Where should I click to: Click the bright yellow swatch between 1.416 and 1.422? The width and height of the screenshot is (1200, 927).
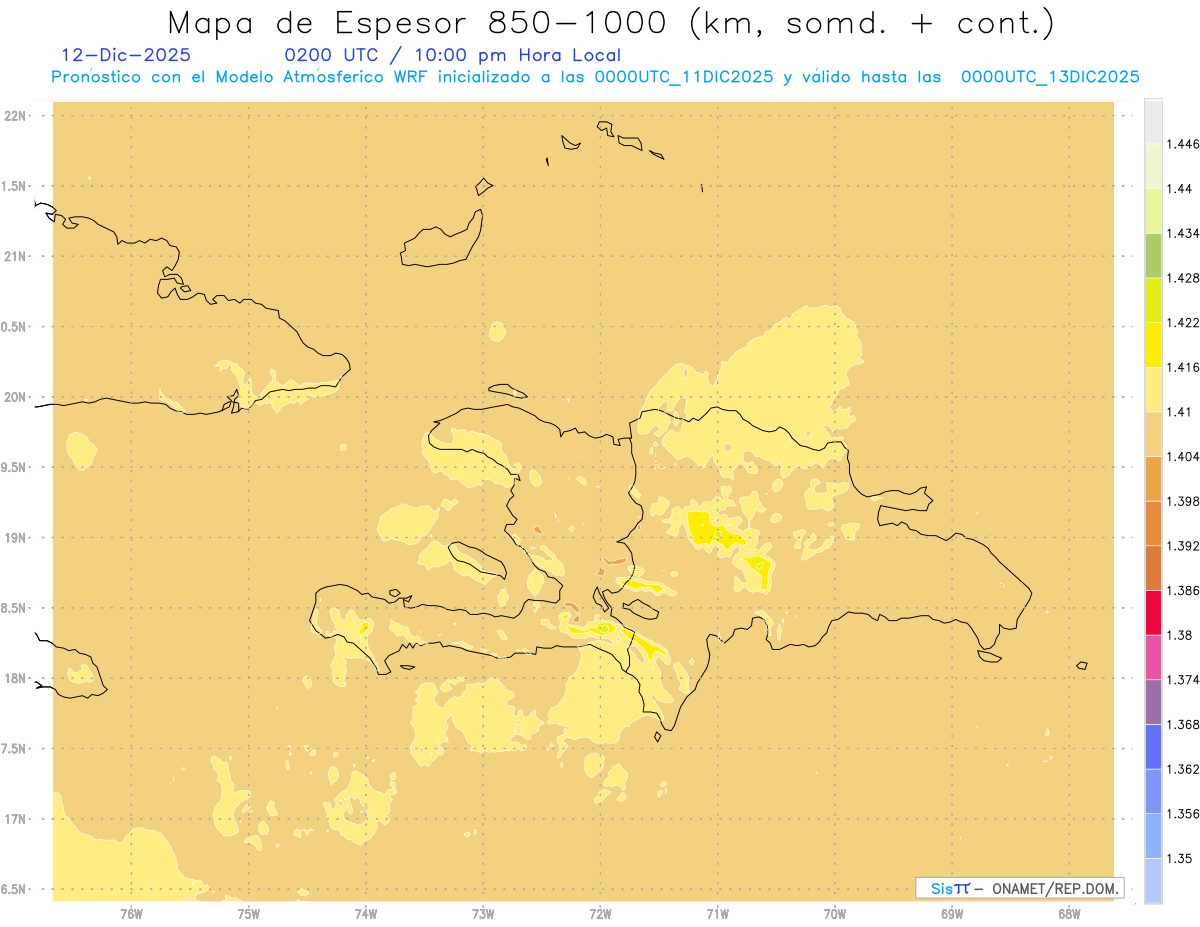[1153, 345]
